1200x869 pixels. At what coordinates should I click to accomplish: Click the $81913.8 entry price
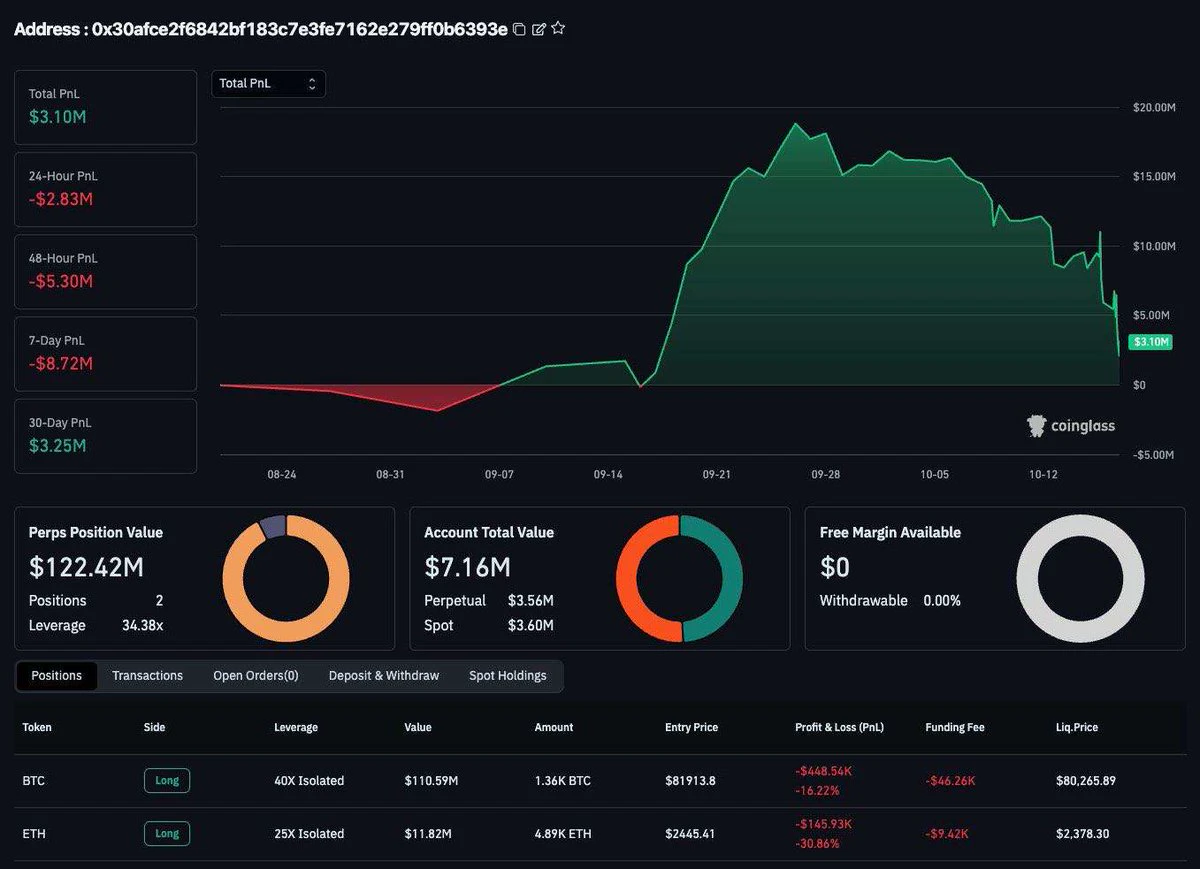point(690,781)
